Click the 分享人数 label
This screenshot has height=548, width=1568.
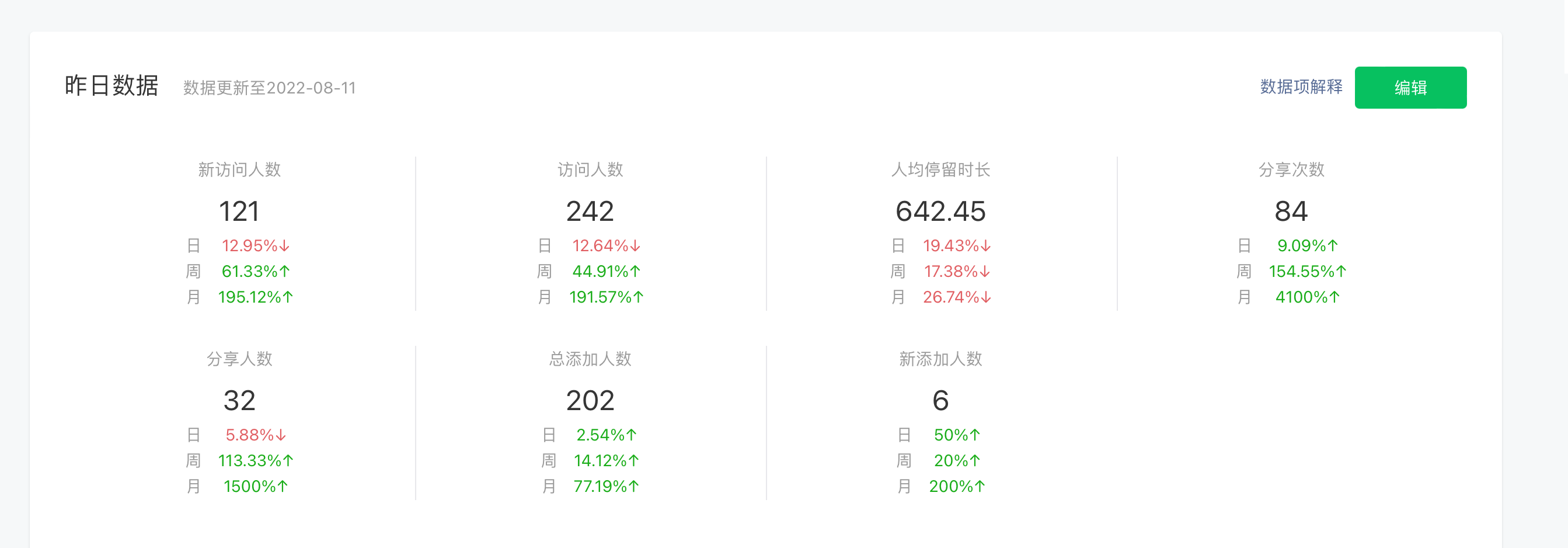tap(239, 359)
